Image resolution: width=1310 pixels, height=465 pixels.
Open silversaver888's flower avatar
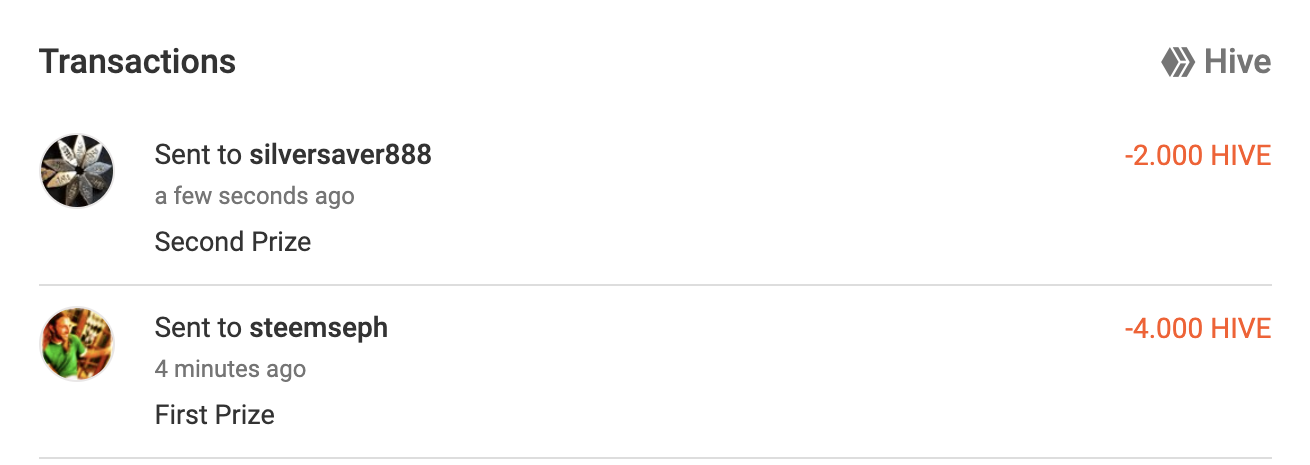pos(77,171)
